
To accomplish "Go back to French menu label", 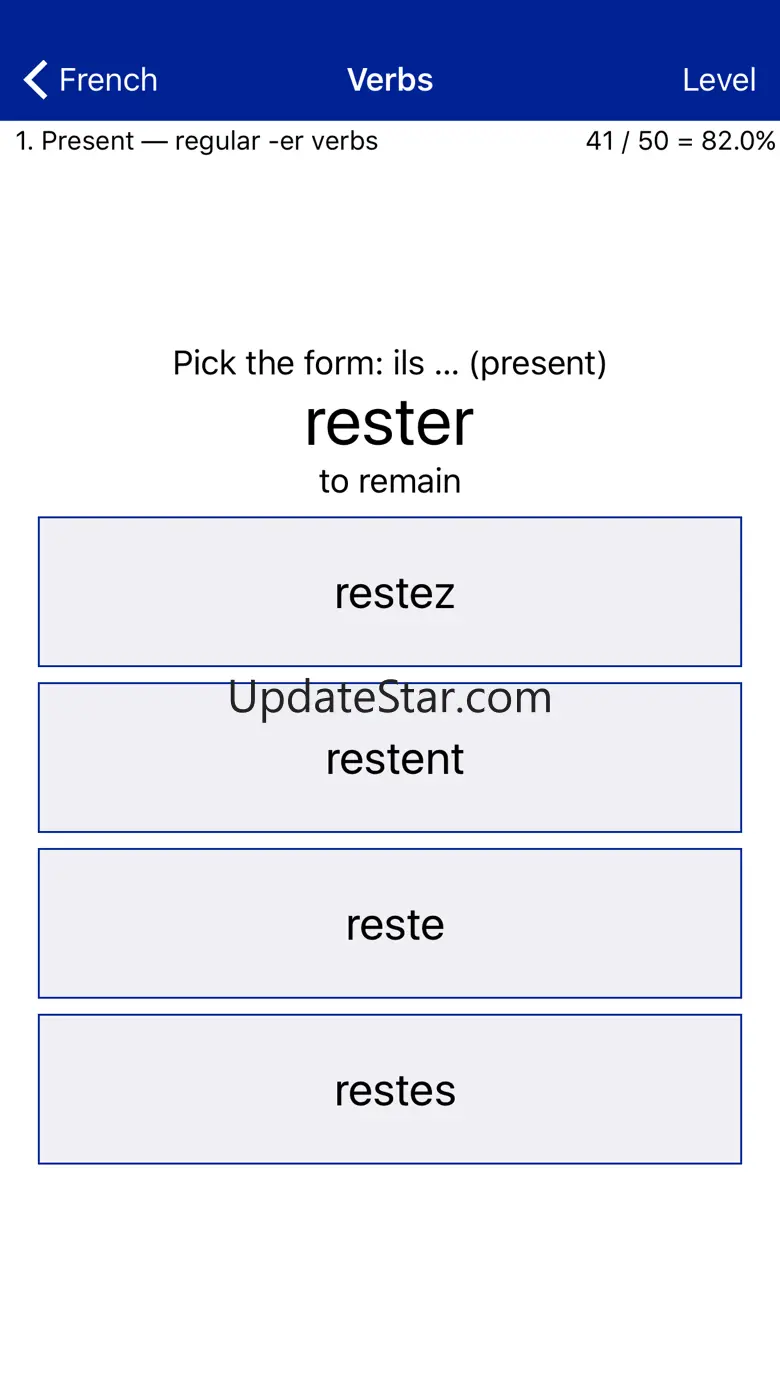I will (108, 80).
